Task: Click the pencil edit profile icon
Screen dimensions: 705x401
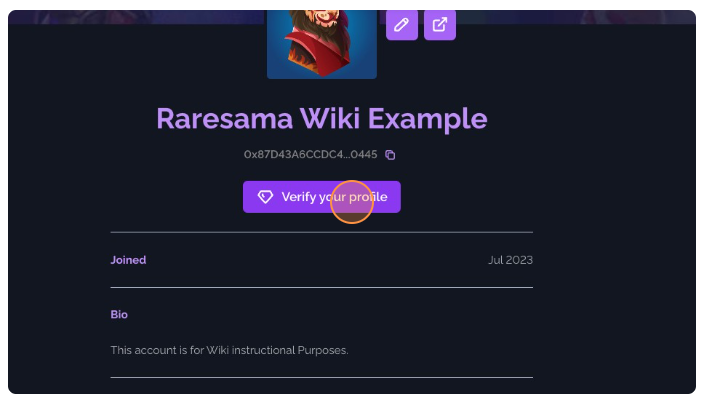Action: [402, 25]
